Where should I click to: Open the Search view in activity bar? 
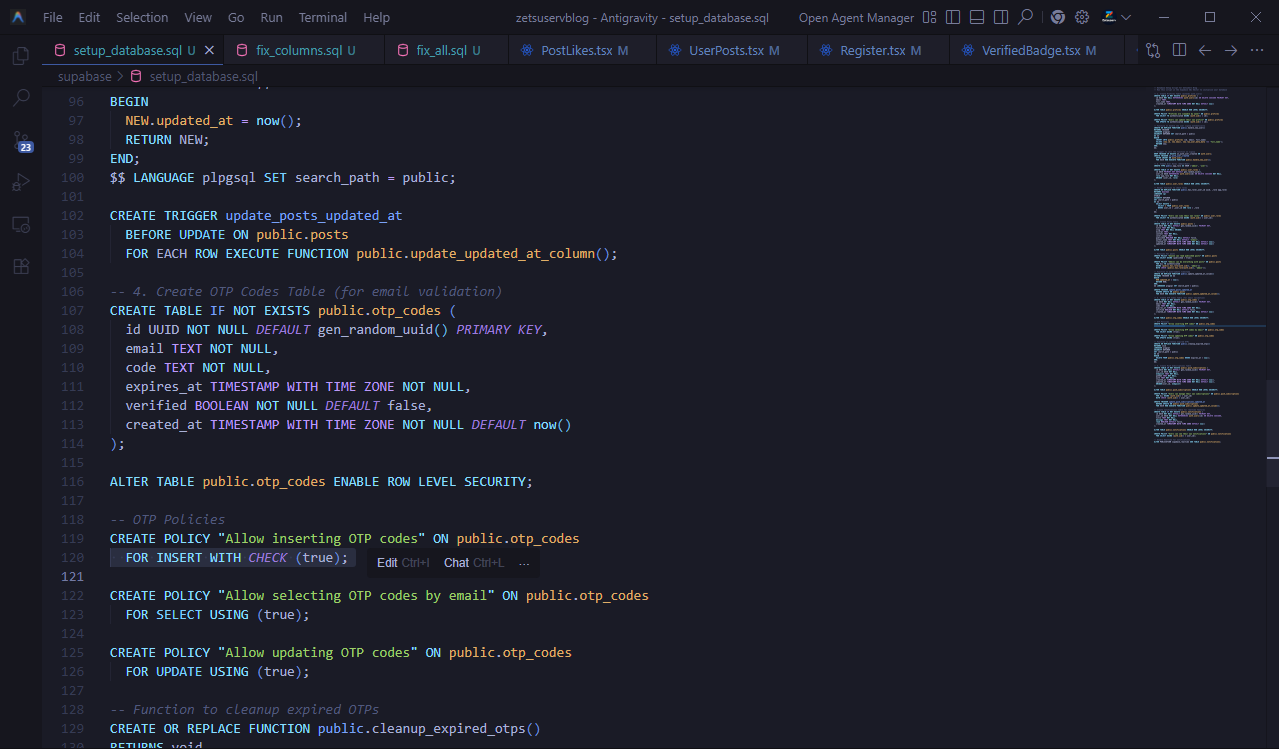[20, 98]
